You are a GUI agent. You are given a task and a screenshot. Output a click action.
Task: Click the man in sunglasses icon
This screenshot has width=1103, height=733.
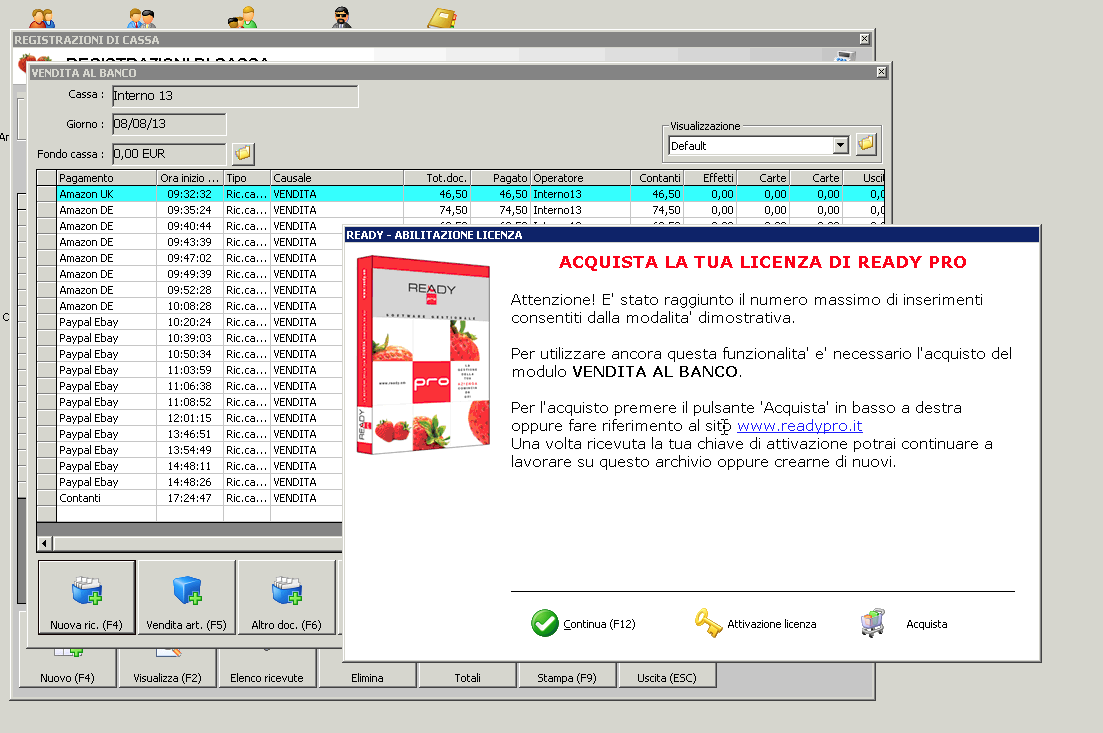click(342, 17)
